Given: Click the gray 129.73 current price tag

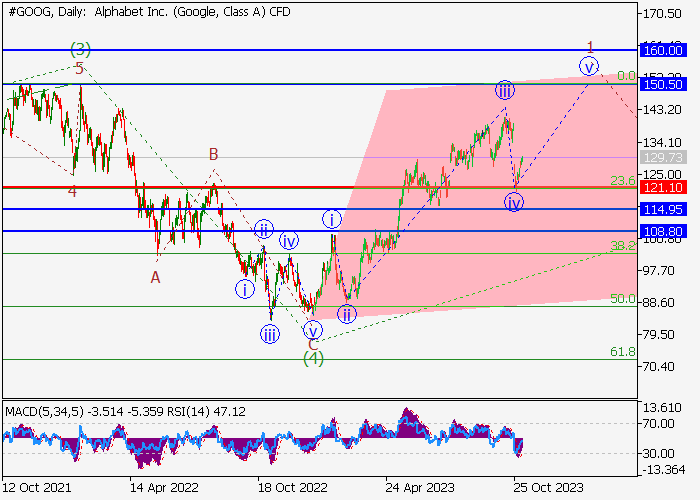Looking at the screenshot, I should [x=663, y=157].
